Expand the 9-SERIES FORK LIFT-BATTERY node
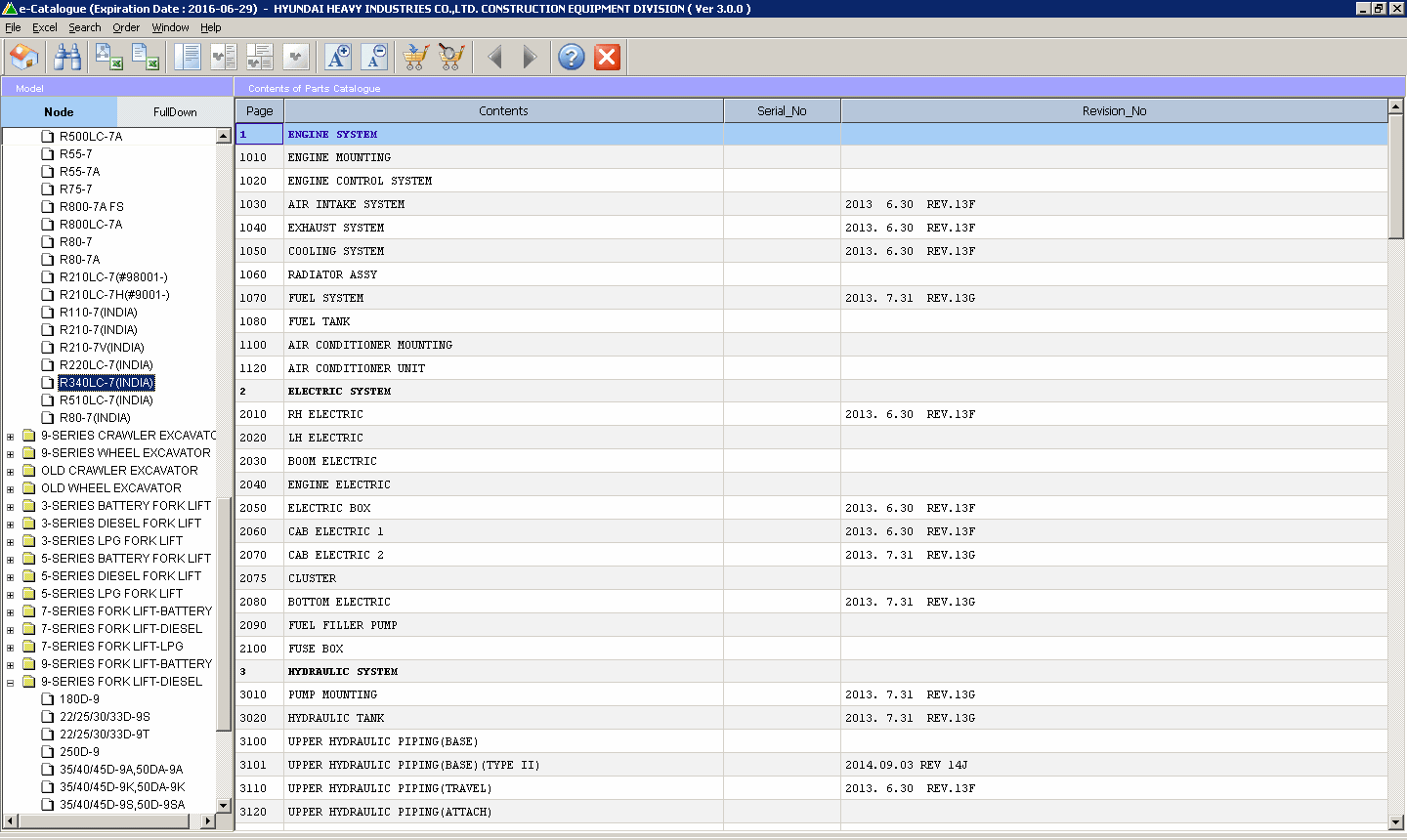Image resolution: width=1407 pixels, height=840 pixels. (11, 665)
